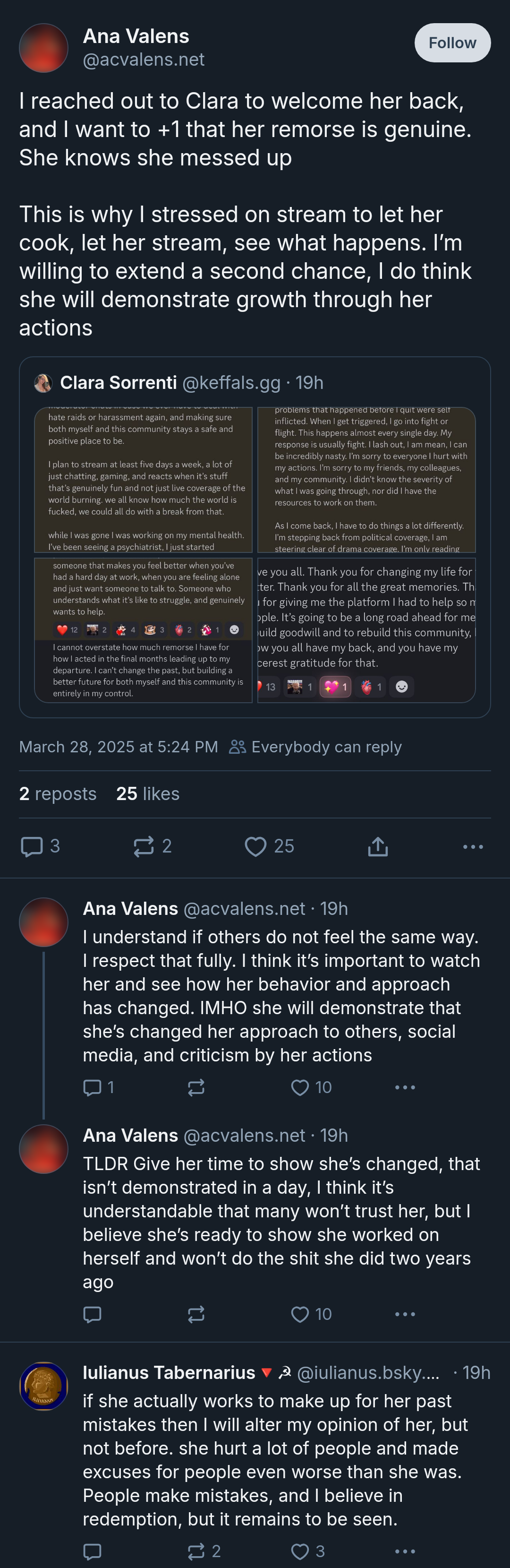This screenshot has height=1568, width=510.
Task: Click the Follow button for Ana Valens
Action: pos(452,43)
